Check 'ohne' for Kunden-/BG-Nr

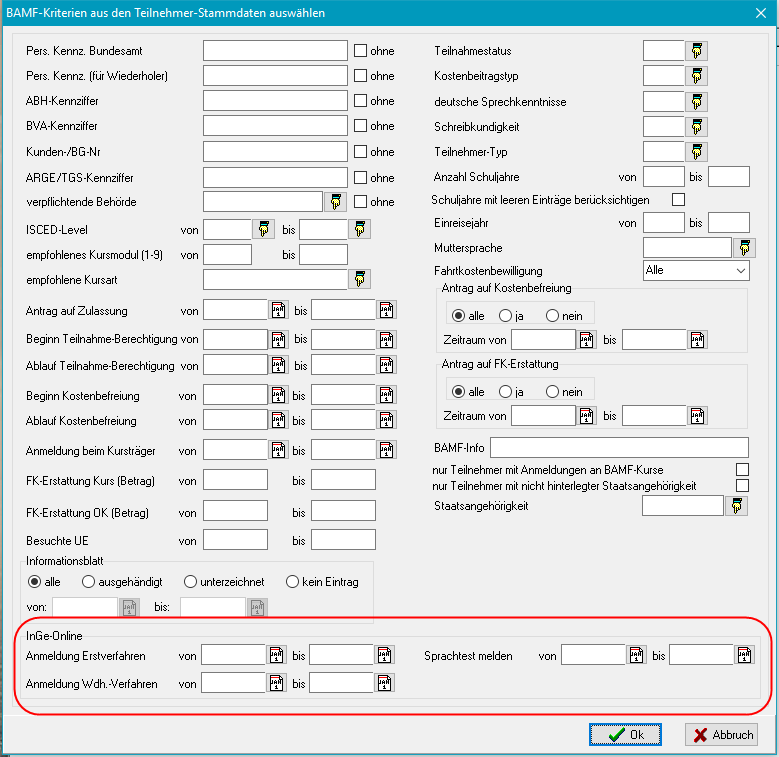click(x=360, y=151)
